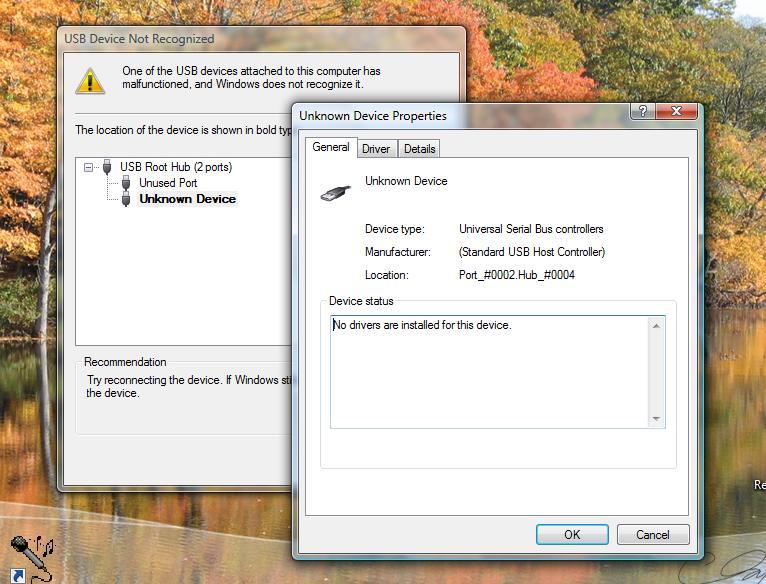Select the Unused Port entry

168,183
